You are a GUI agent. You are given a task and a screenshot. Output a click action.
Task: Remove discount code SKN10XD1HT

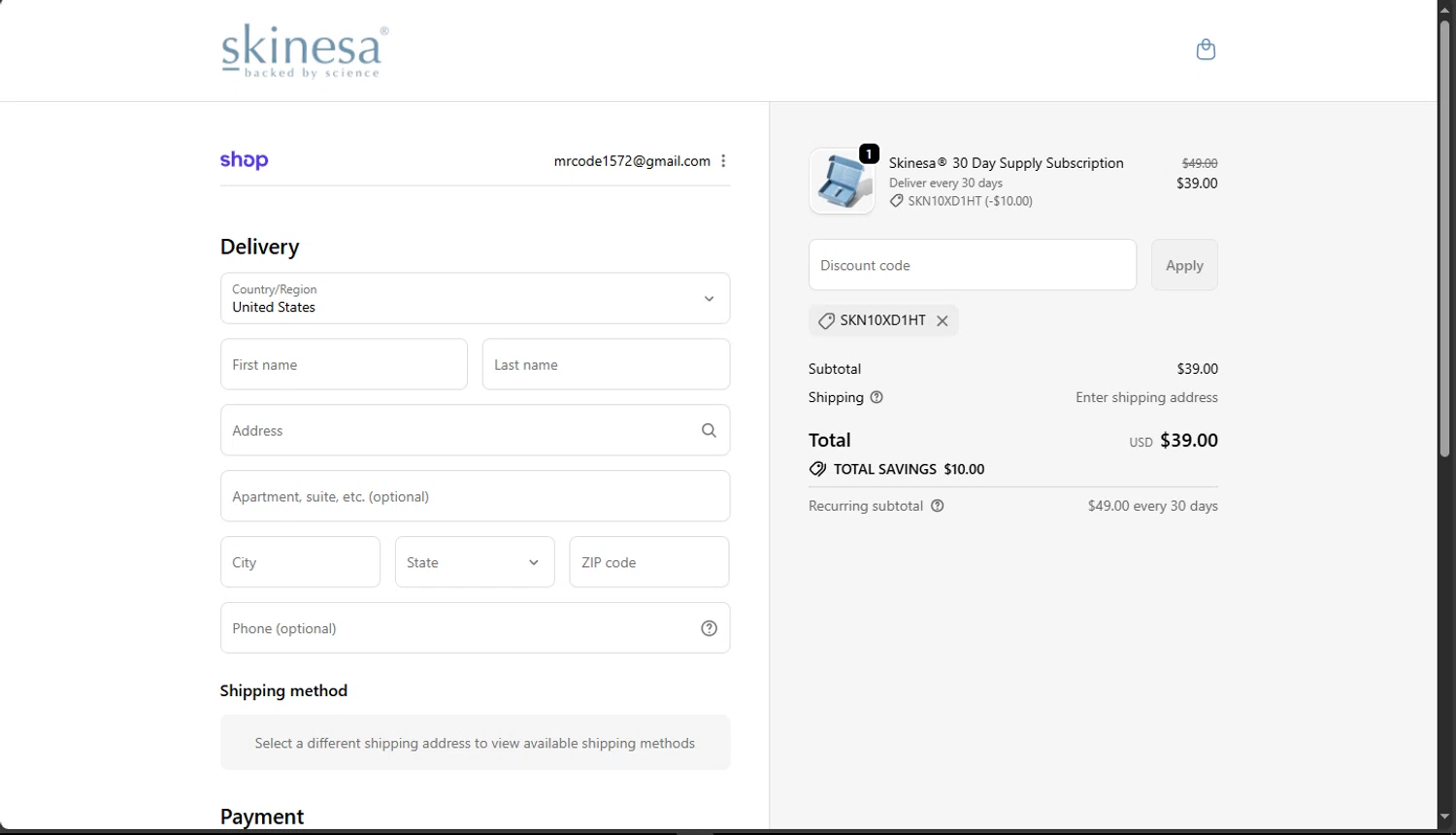tap(942, 320)
